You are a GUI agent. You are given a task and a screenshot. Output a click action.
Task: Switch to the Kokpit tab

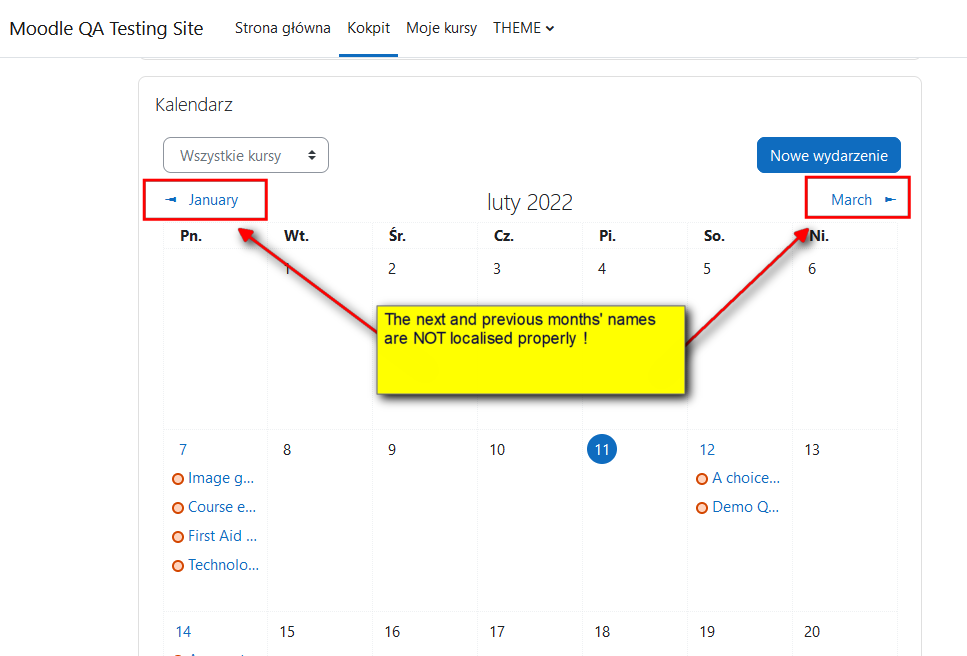click(368, 28)
